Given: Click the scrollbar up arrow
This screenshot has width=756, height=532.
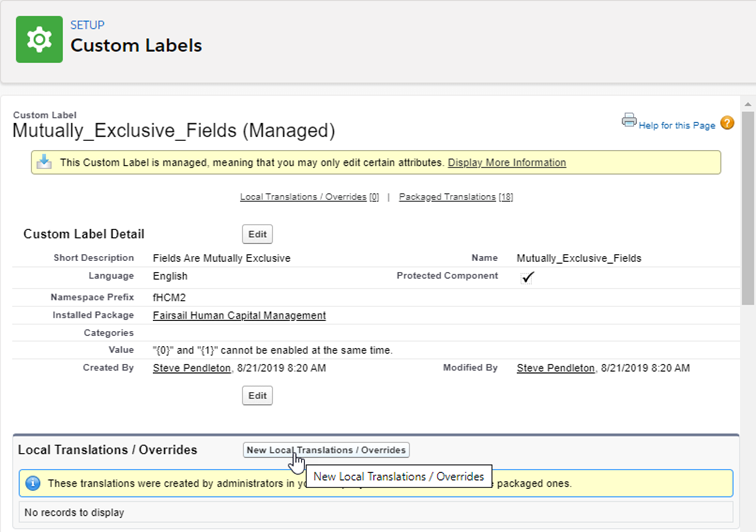Looking at the screenshot, I should pos(748,103).
